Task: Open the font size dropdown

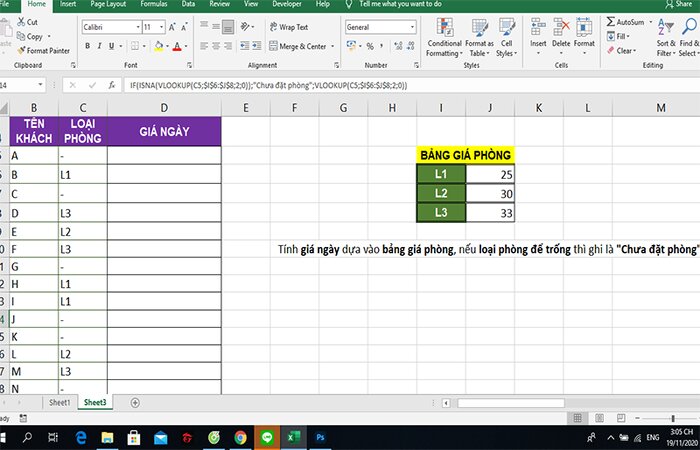Action: [x=161, y=27]
